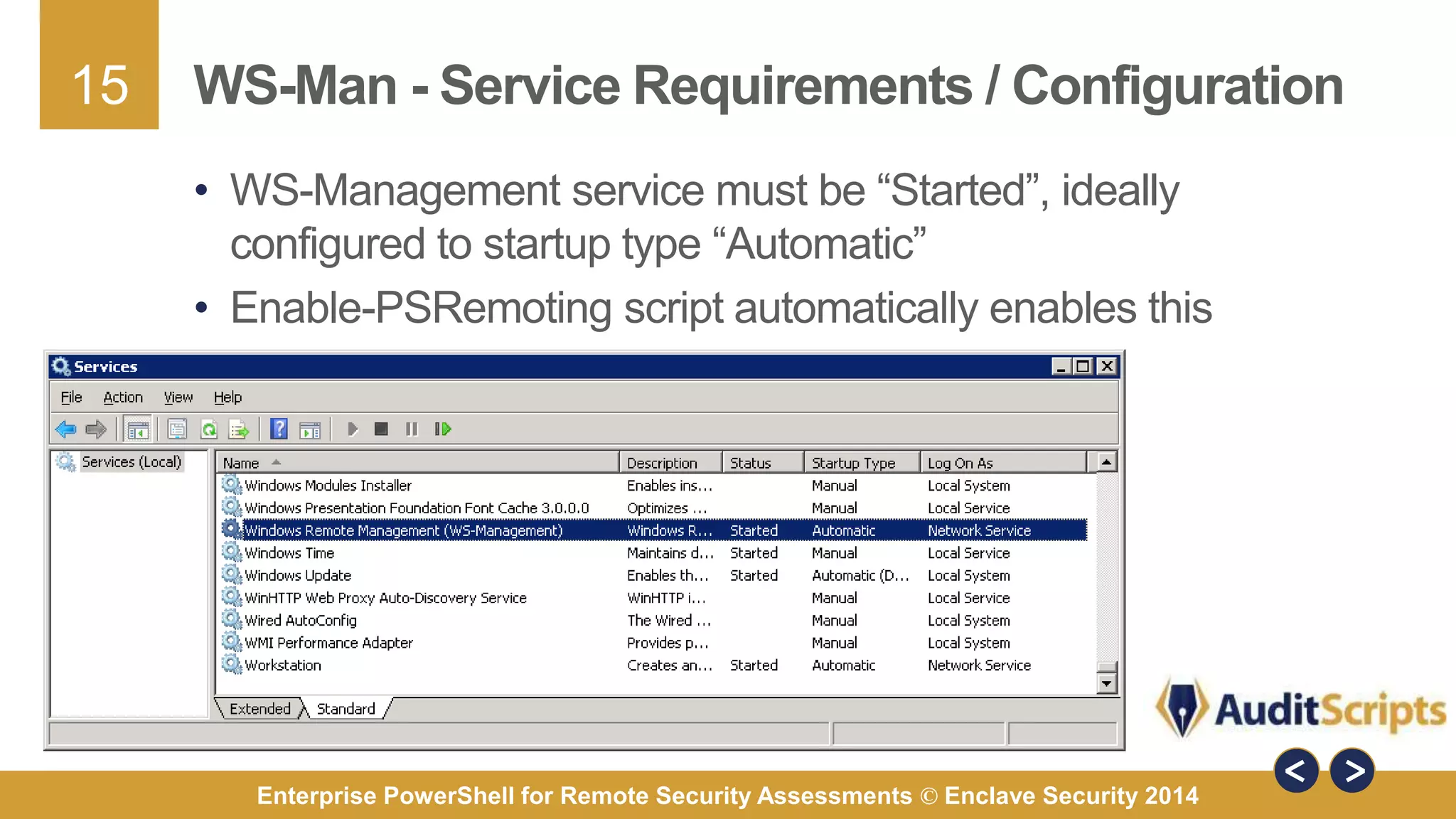
Task: Click the Stop Service square icon
Action: [381, 429]
